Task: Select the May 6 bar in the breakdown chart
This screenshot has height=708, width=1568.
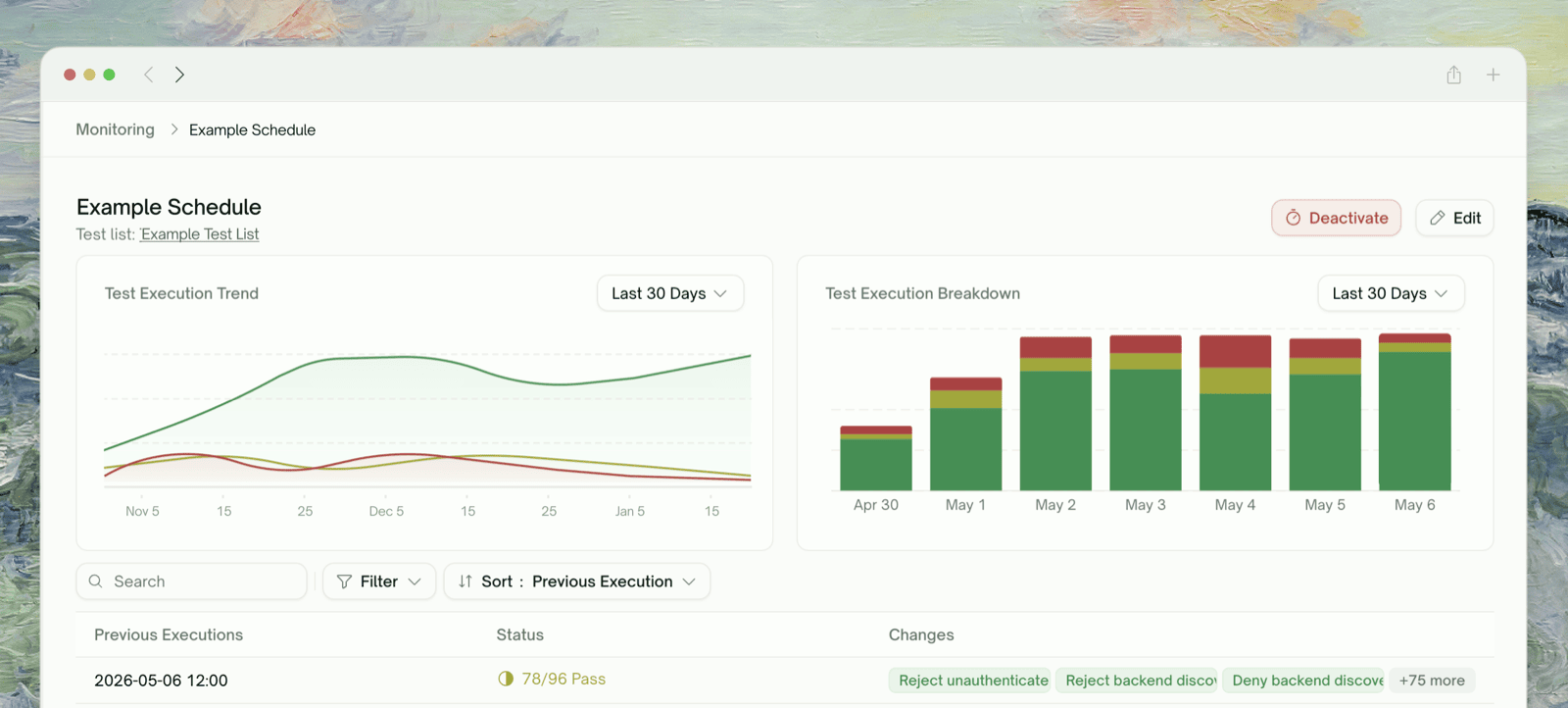Action: (1415, 412)
